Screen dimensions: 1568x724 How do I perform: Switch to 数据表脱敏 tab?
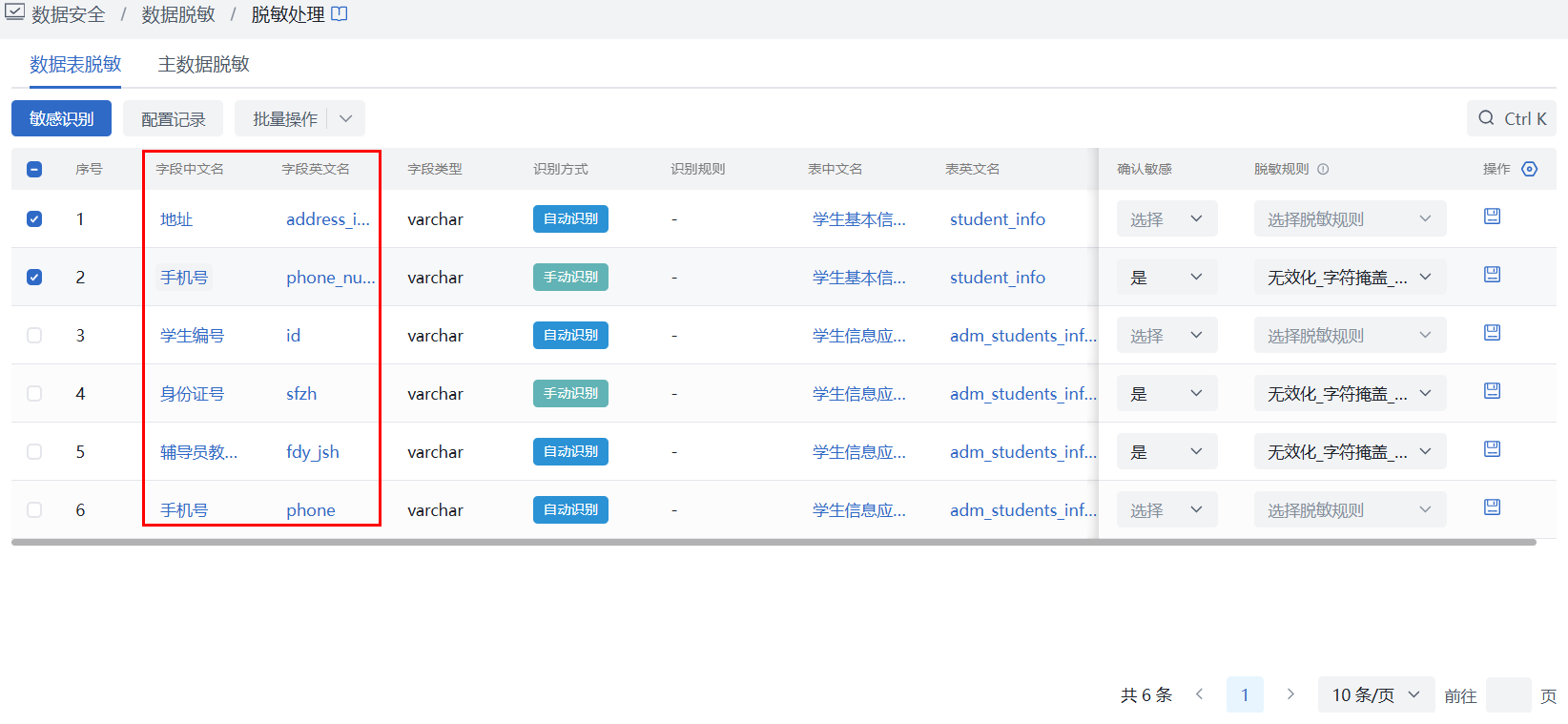(x=75, y=64)
